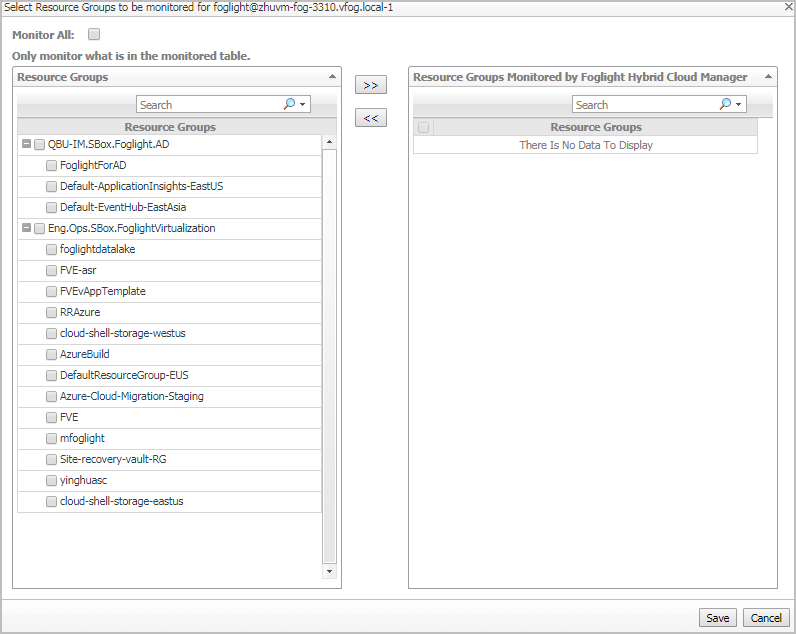Click the resource list scroll down arrow
This screenshot has height=634, width=796.
(x=329, y=572)
